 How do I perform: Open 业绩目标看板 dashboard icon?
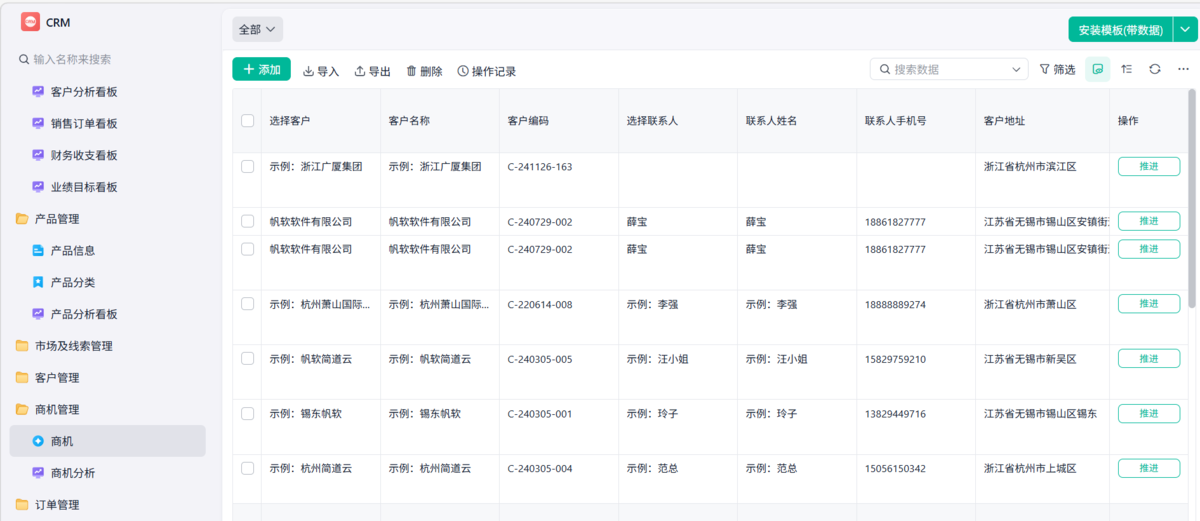pyautogui.click(x=38, y=187)
